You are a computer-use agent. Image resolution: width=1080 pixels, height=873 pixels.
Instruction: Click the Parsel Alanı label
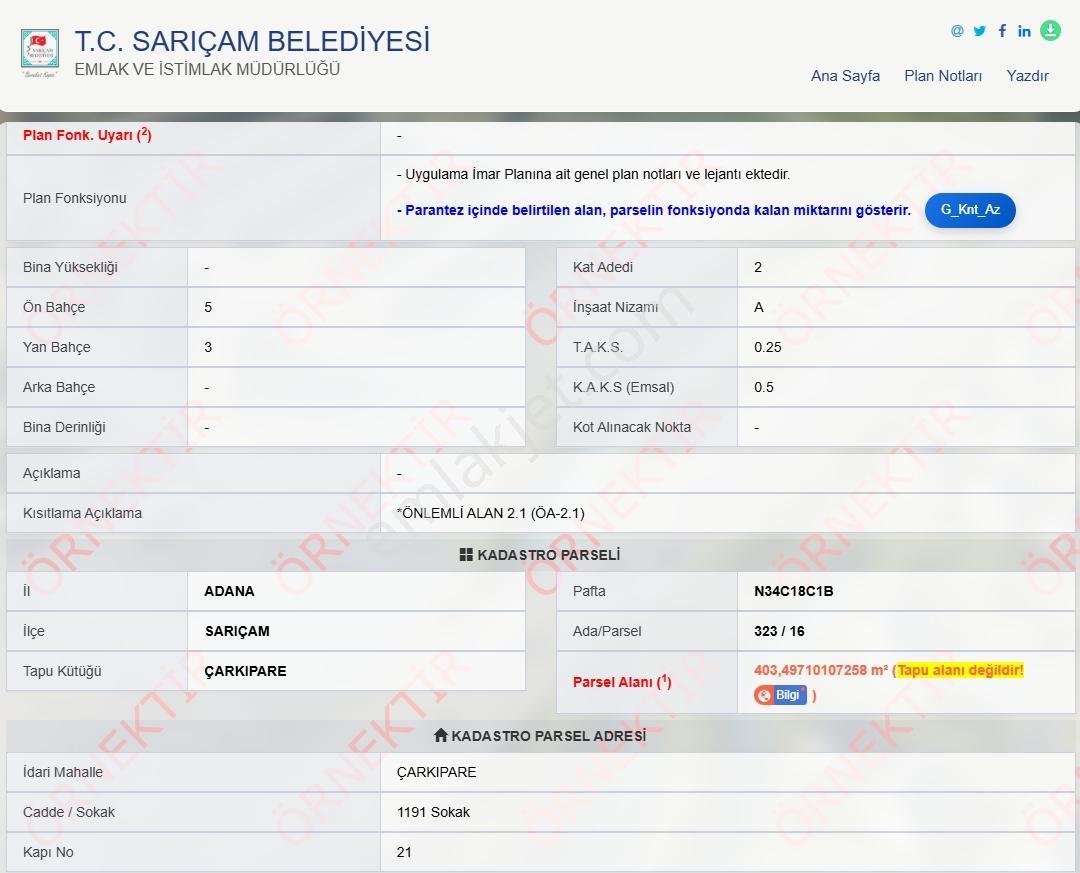pyautogui.click(x=622, y=681)
